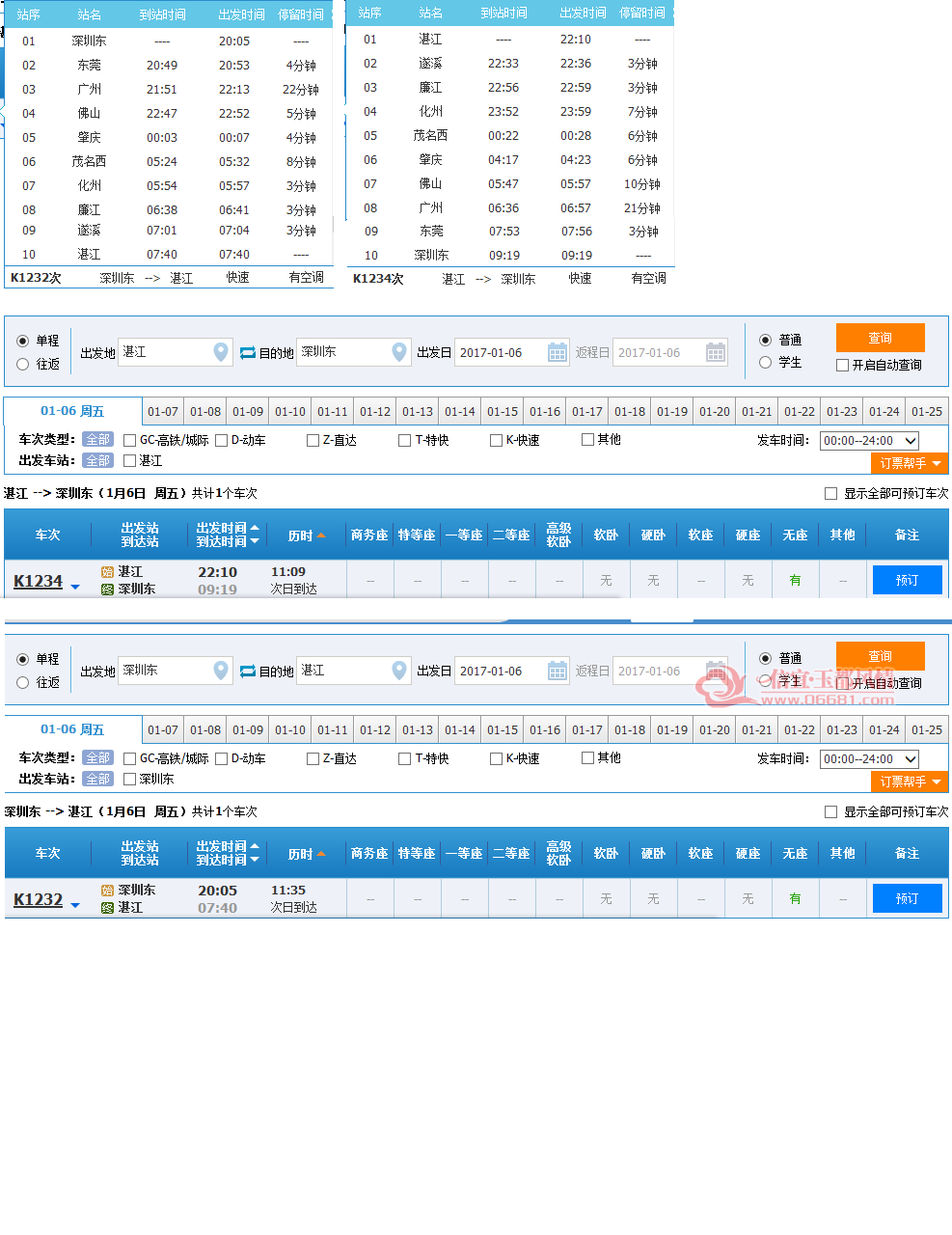Expand 订票帮手 above the K1232 results
This screenshot has height=1235, width=952.
coord(910,782)
